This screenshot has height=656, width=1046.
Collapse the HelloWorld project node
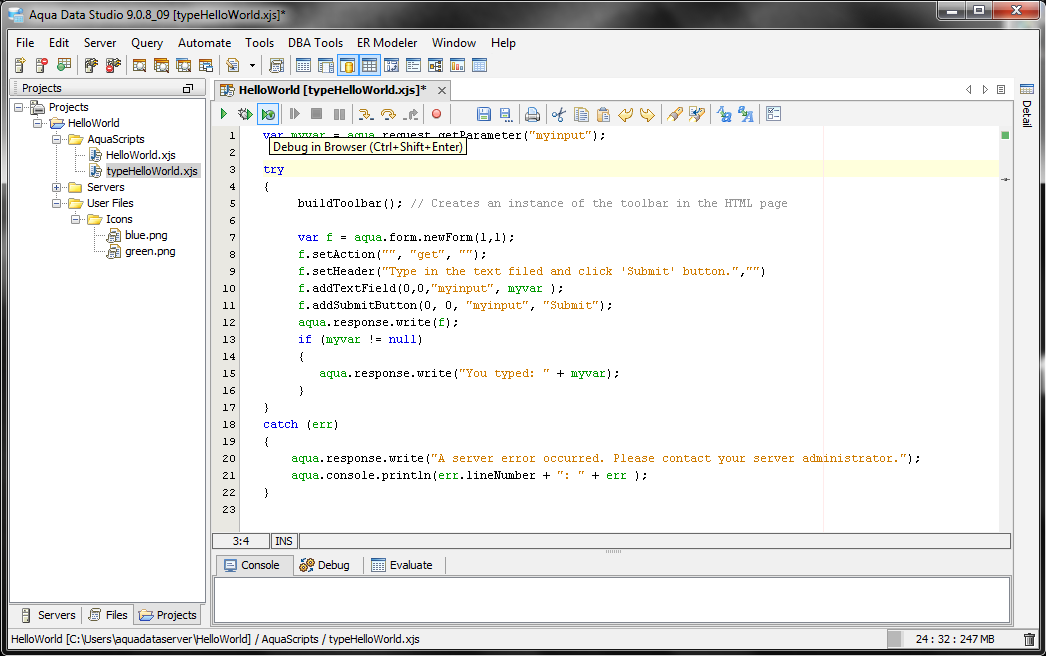pyautogui.click(x=38, y=123)
